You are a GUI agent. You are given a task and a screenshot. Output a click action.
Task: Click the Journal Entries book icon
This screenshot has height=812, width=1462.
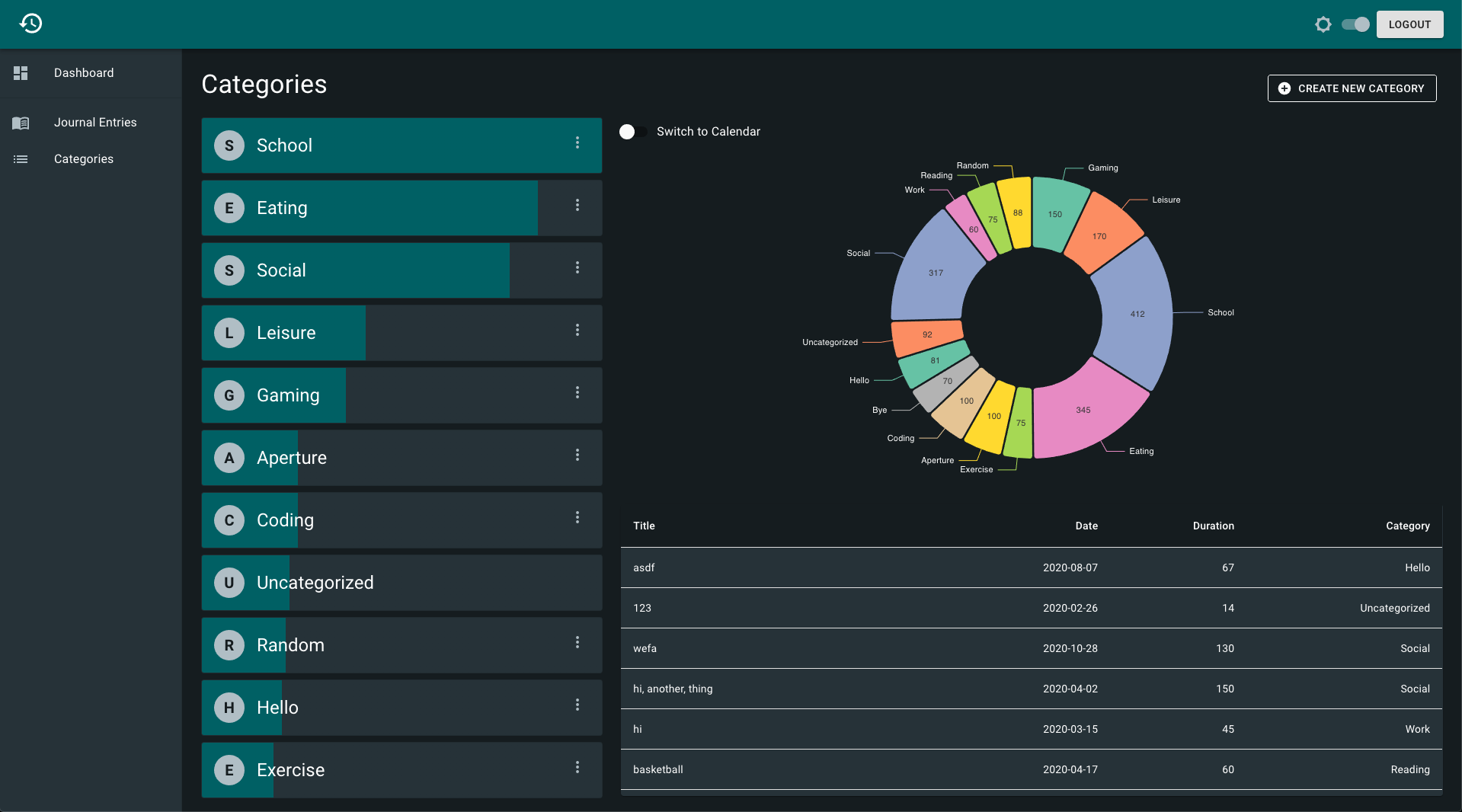(21, 123)
